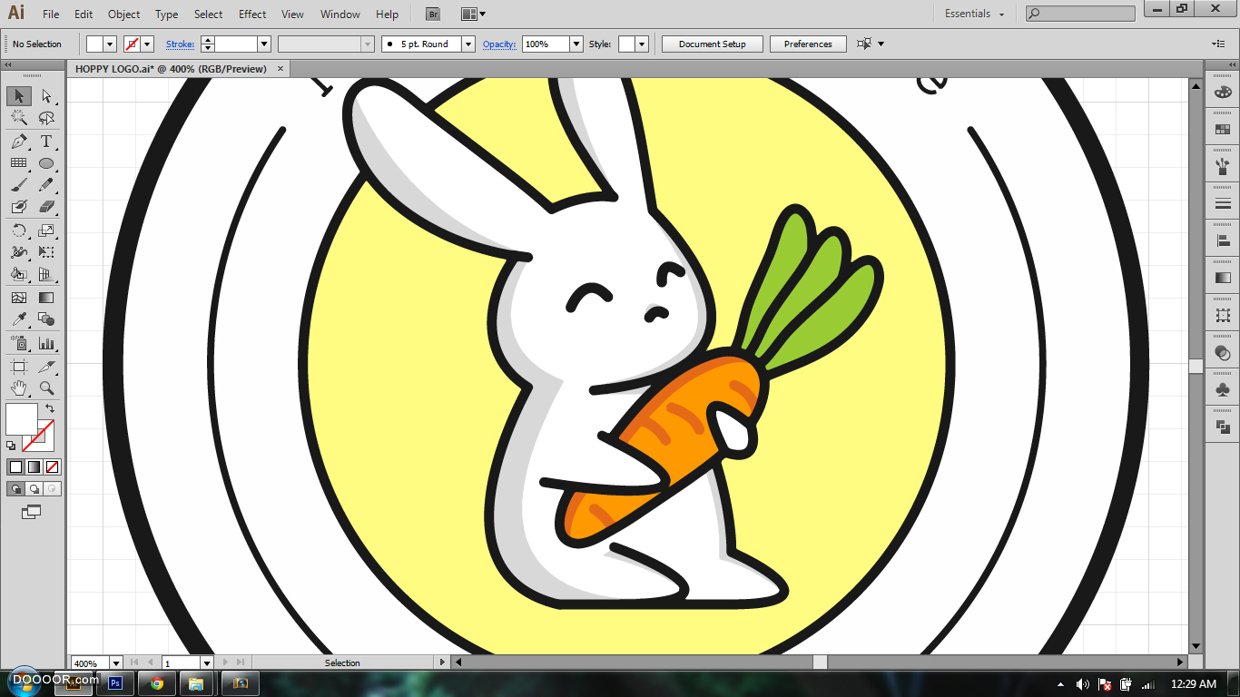Open the arrange documents dropdown
Image resolution: width=1240 pixels, height=697 pixels.
[x=474, y=14]
